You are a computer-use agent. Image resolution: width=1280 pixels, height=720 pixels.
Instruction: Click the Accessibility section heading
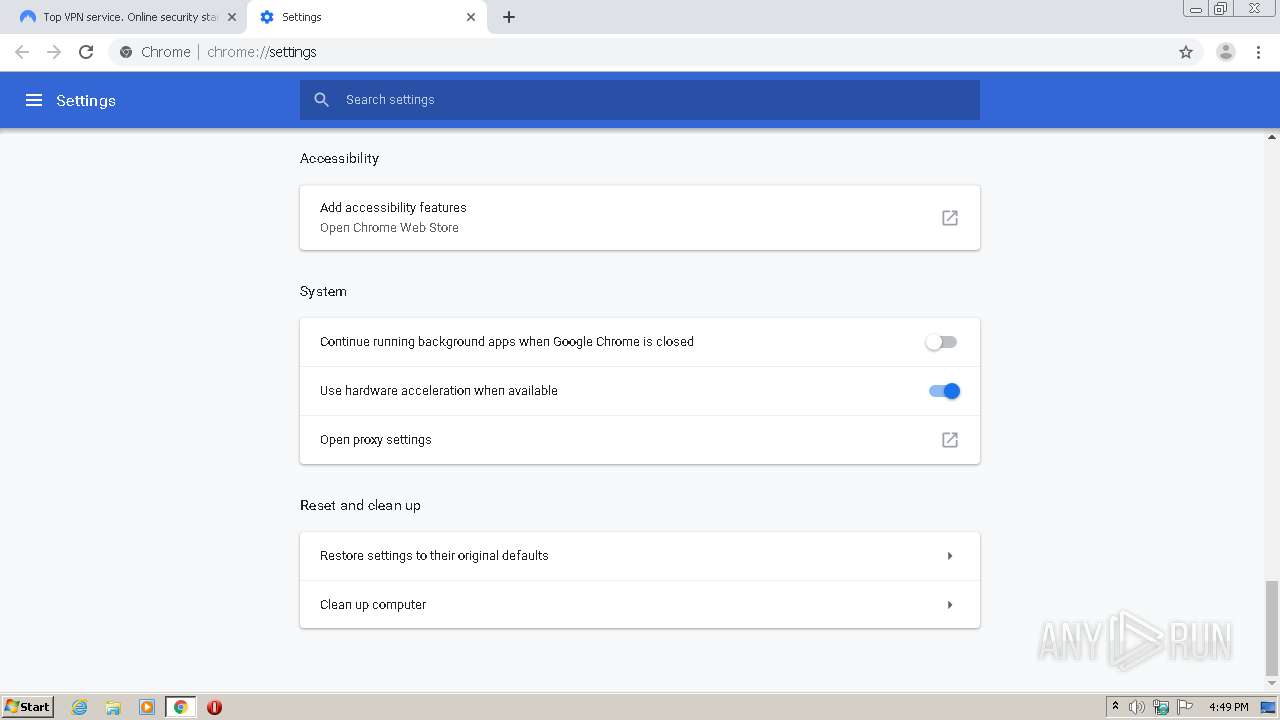click(x=339, y=158)
